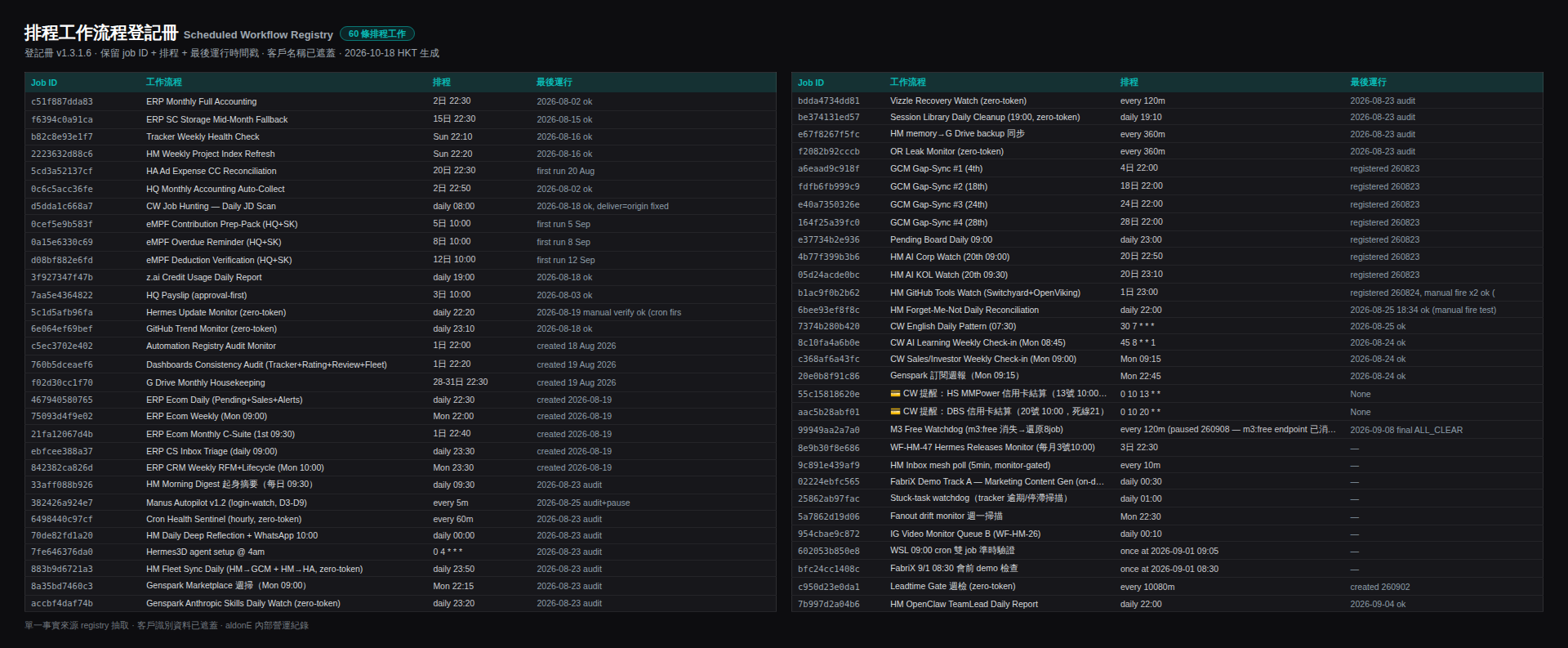Select M3 Free Watchdog workflow row
Viewport: 1568px width, 648px height.
point(1167,430)
